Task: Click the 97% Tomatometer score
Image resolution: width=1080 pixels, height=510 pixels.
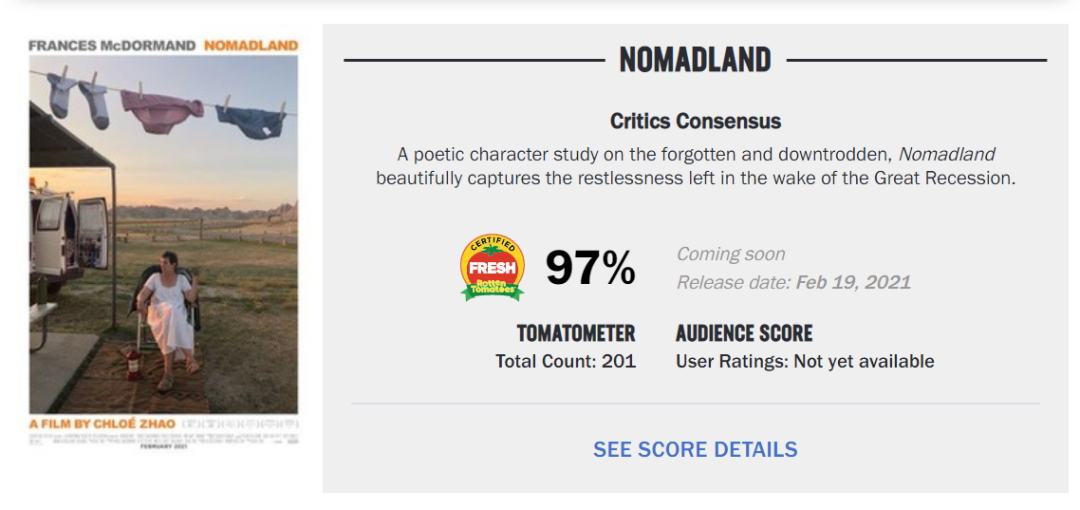Action: (x=590, y=268)
